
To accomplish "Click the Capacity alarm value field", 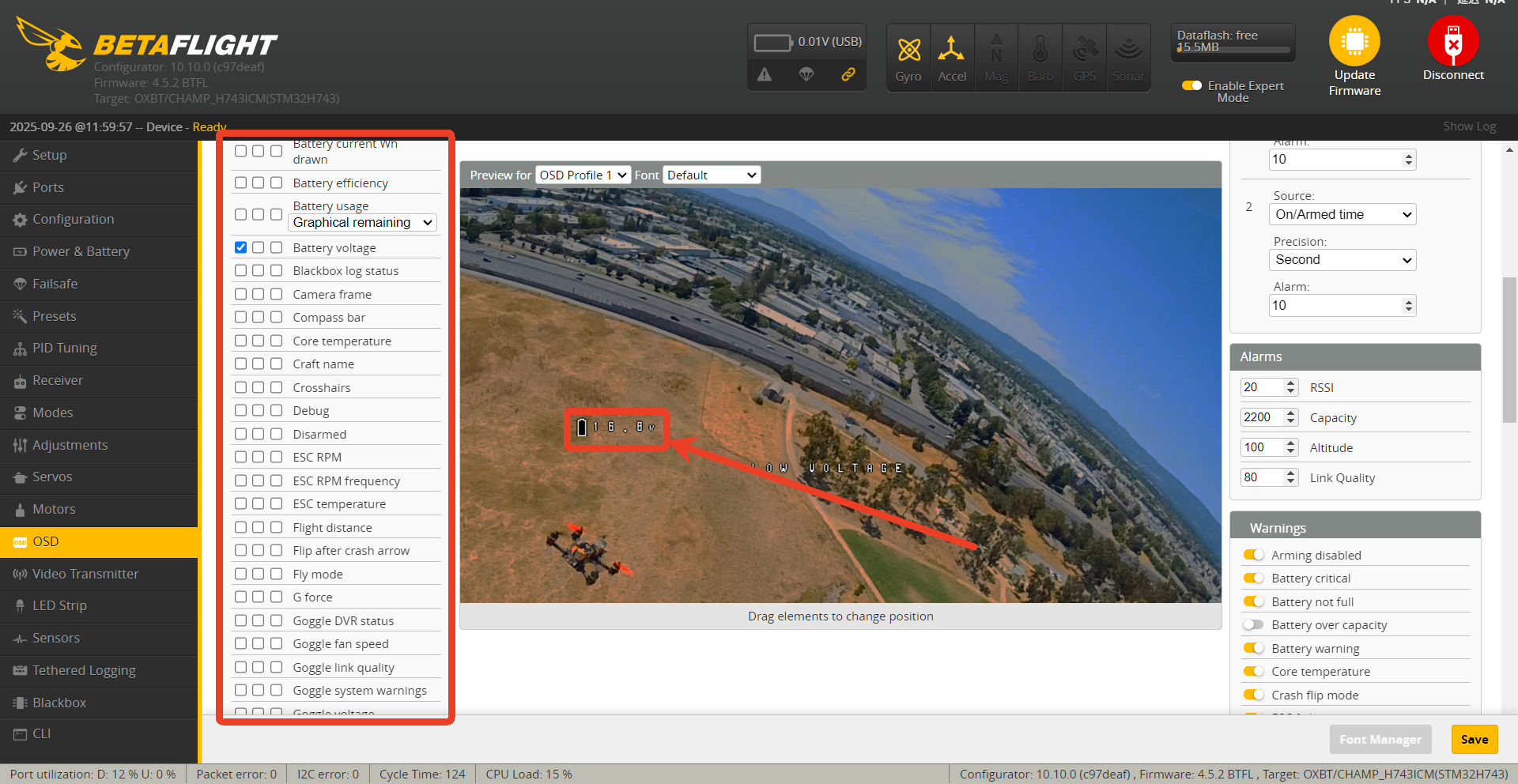I will pyautogui.click(x=1262, y=417).
